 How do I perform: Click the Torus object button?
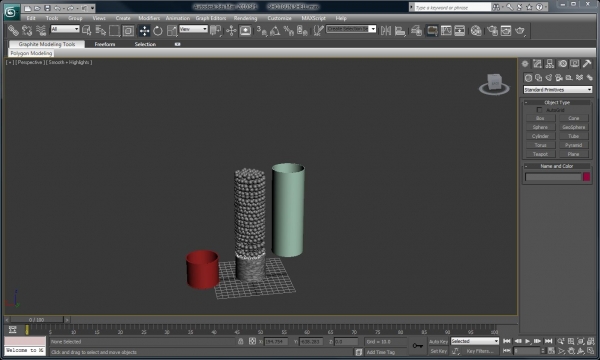540,145
